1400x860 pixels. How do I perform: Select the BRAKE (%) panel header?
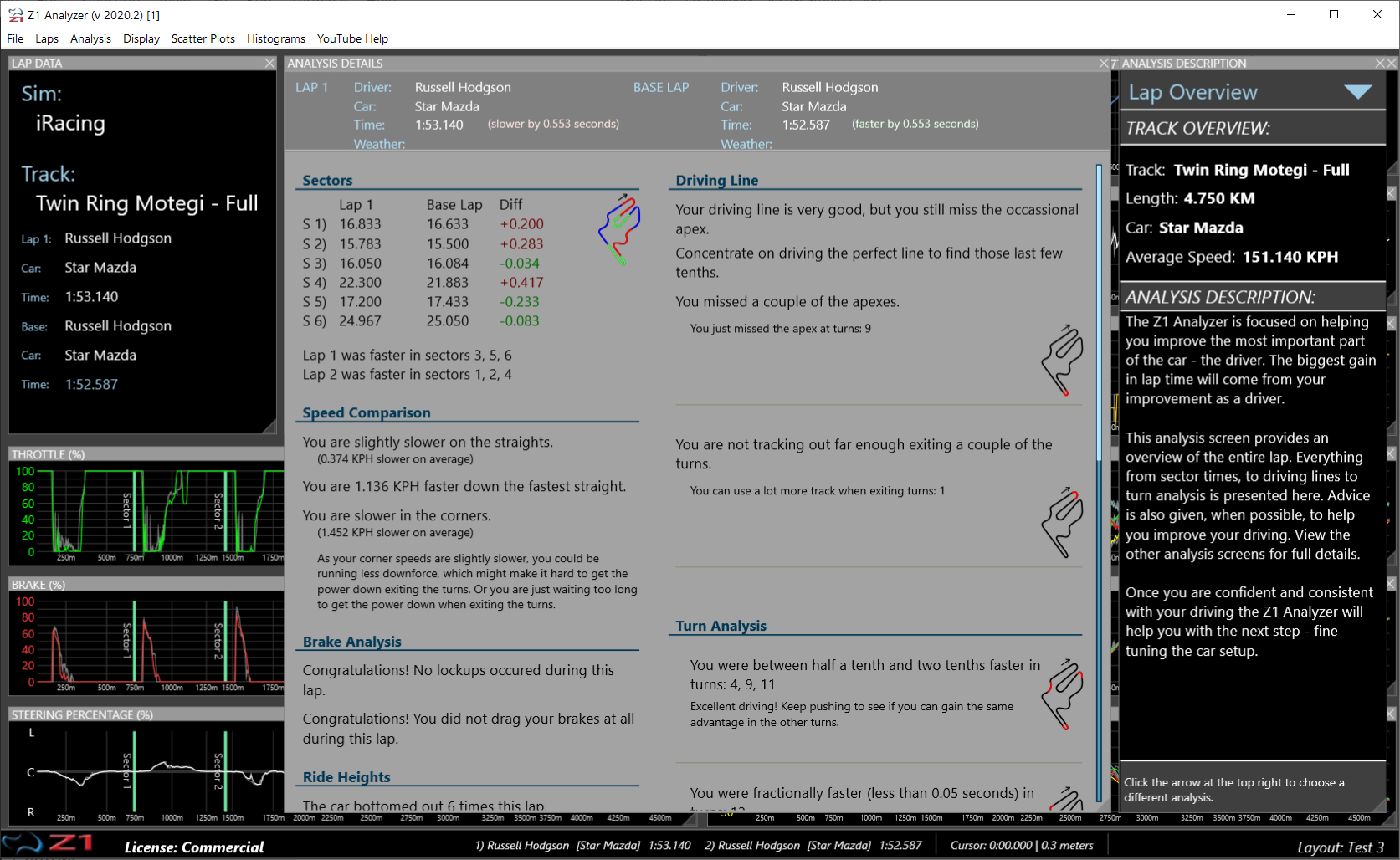pyautogui.click(x=146, y=585)
